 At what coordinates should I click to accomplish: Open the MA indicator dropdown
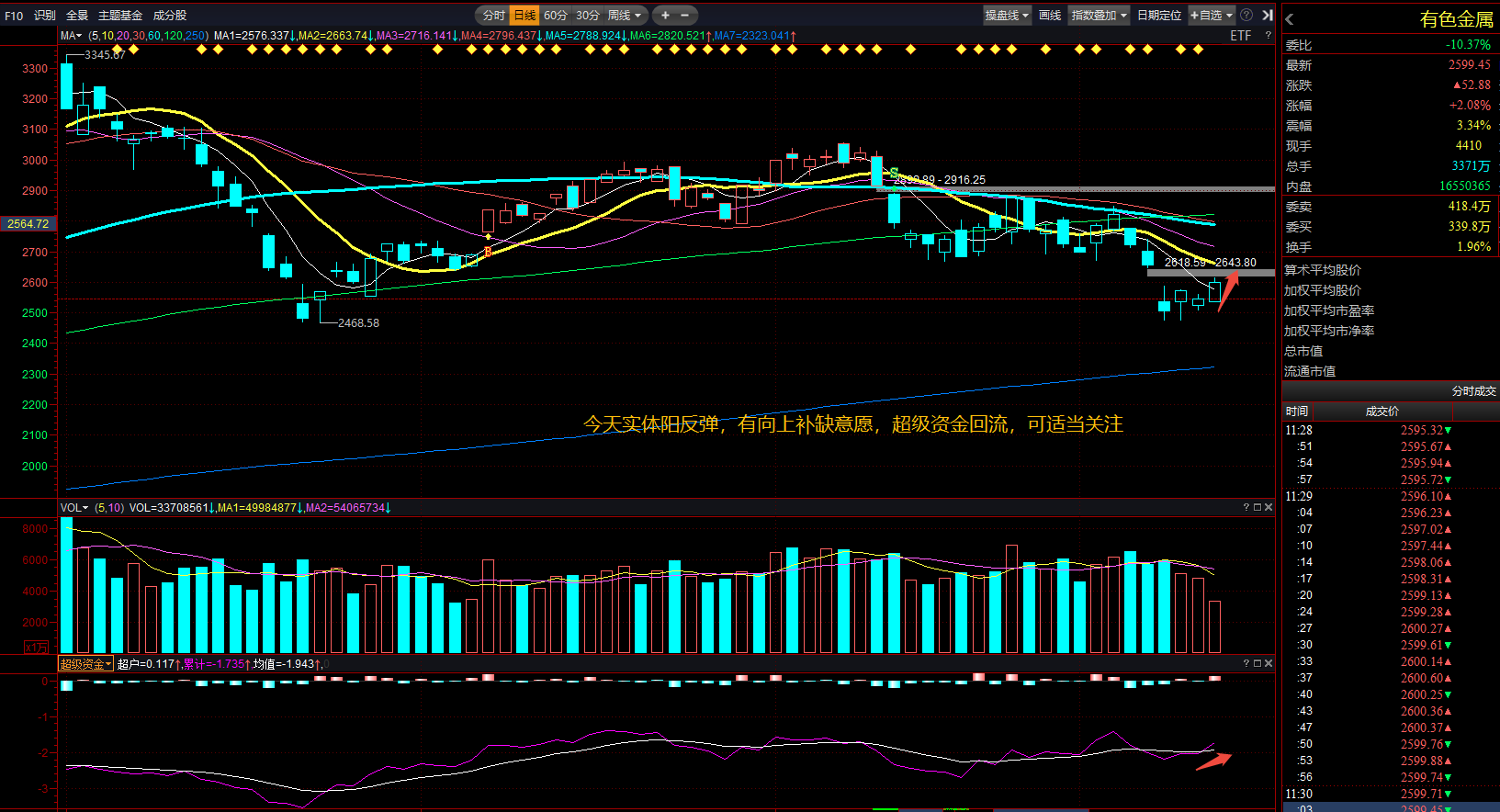[71, 36]
